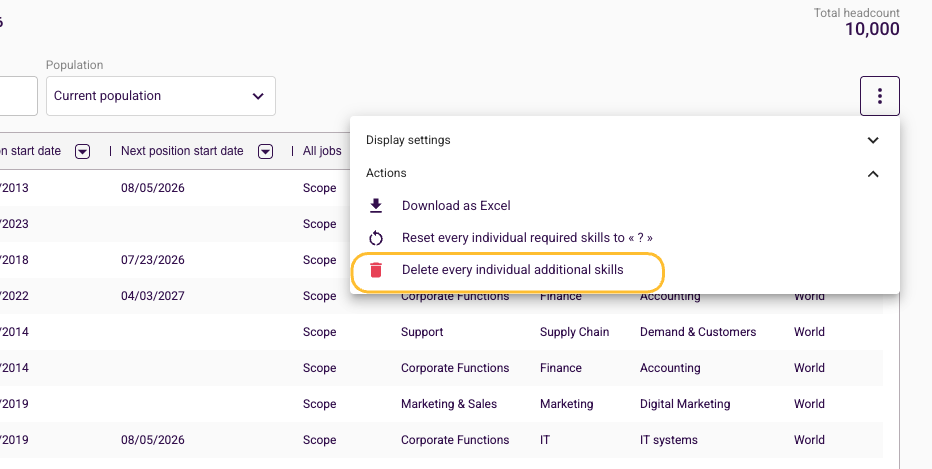Click the Marketing cell in Digital Marketing row
The image size is (932, 469).
coord(566,404)
